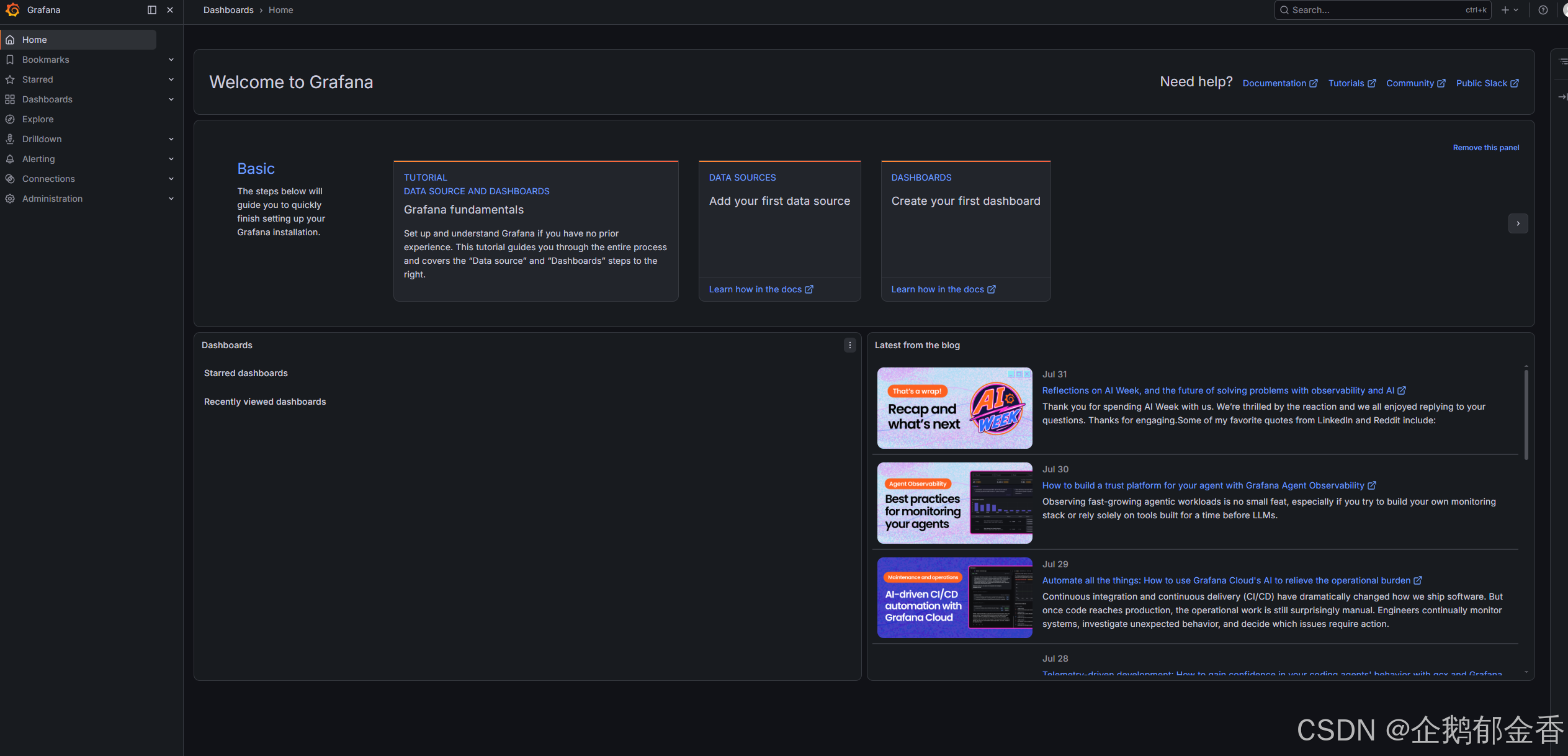
Task: Click the Connections icon in the sidebar
Action: tap(10, 179)
